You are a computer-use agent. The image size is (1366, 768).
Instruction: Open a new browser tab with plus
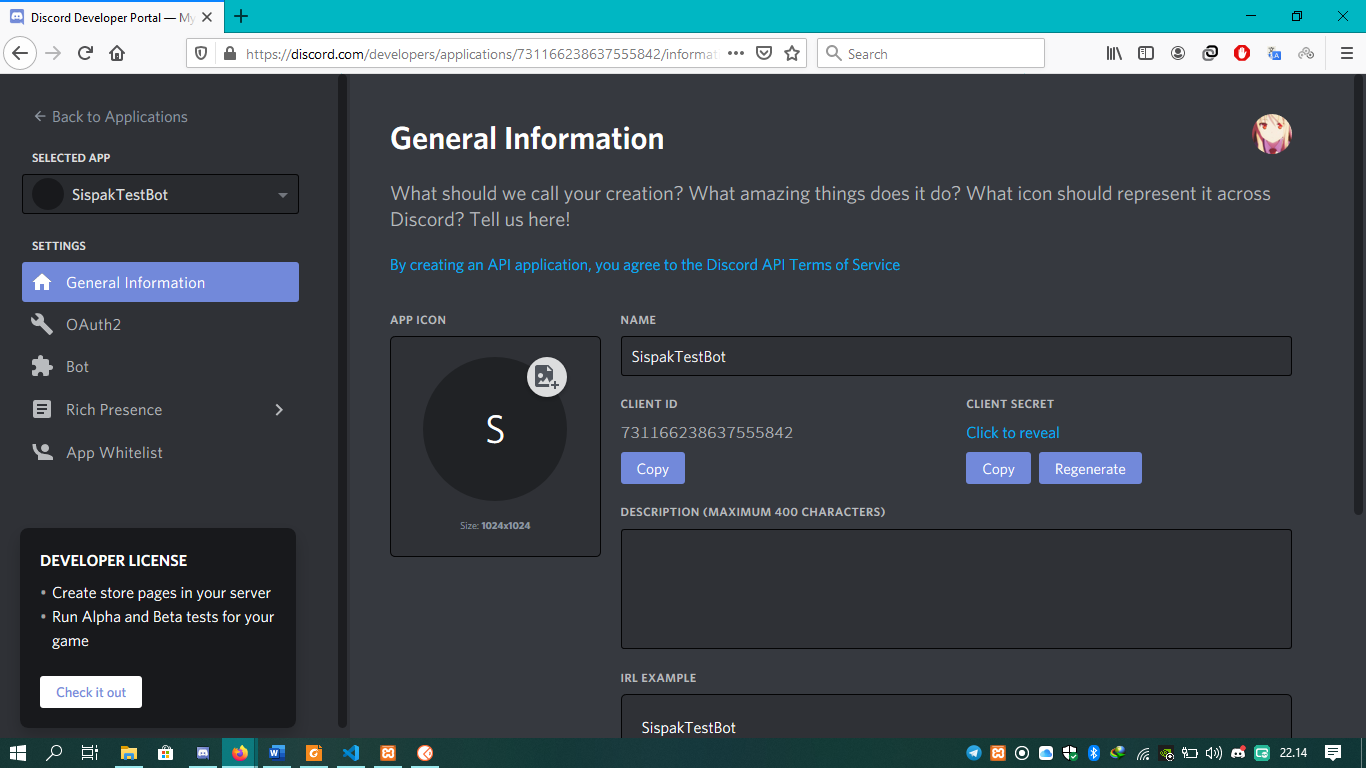241,17
